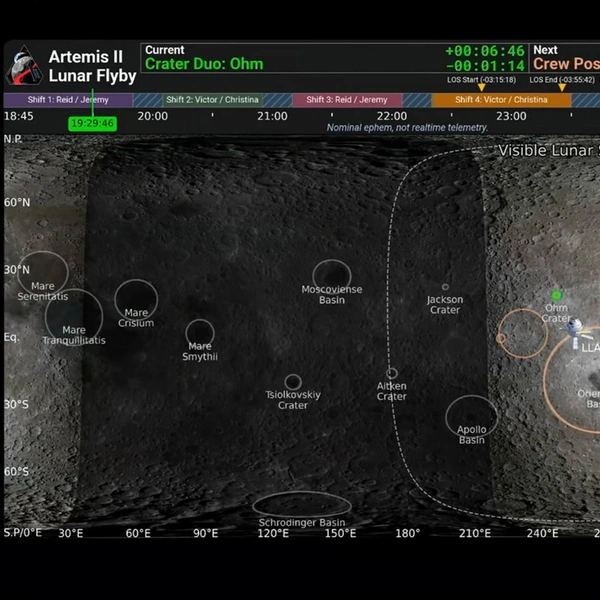Click the 20:00 timeline label
Image resolution: width=600 pixels, height=600 pixels.
[x=153, y=116]
